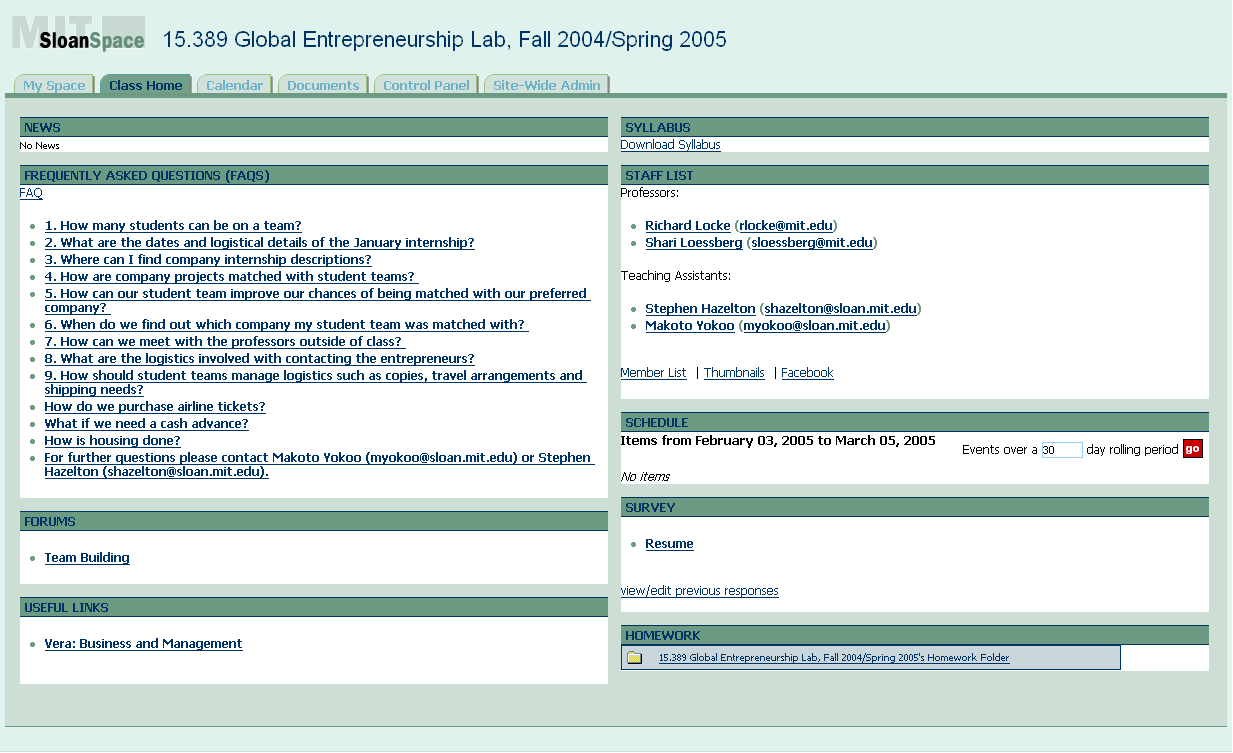1233x753 pixels.
Task: Open the Member List link
Action: point(653,373)
